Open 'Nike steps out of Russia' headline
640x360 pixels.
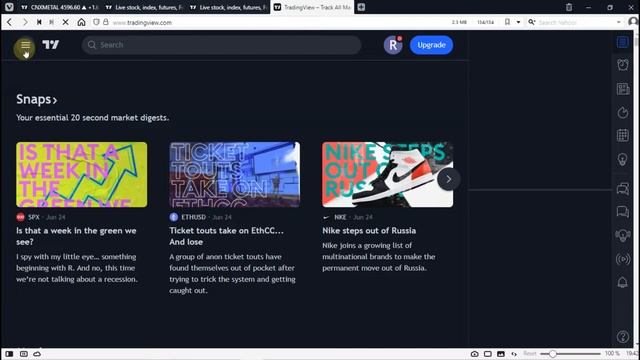[369, 231]
